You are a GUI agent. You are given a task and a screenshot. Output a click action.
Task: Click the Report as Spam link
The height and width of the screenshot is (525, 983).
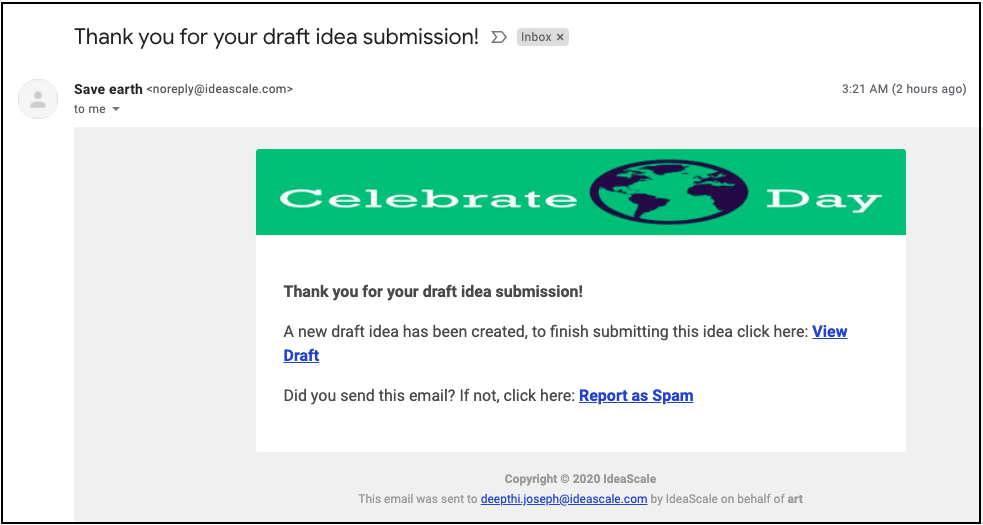tap(636, 396)
